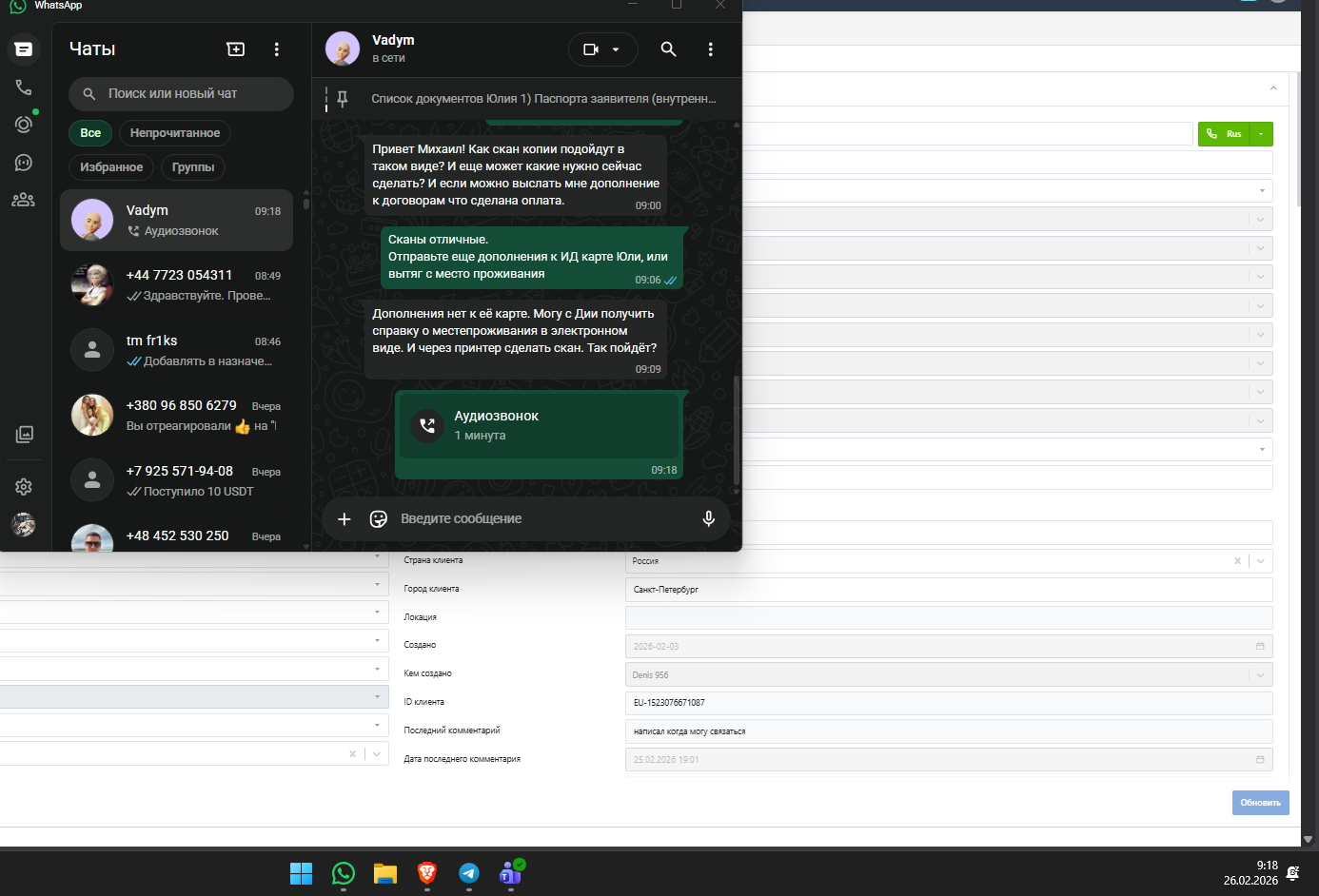This screenshot has height=896, width=1319.
Task: Click the empty Локация field
Action: 949,617
